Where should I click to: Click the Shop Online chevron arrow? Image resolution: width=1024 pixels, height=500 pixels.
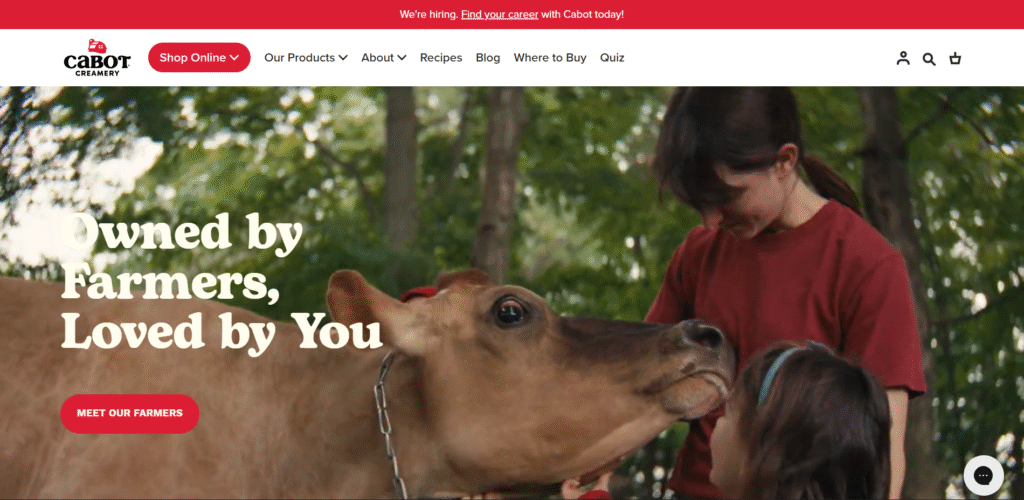(234, 58)
